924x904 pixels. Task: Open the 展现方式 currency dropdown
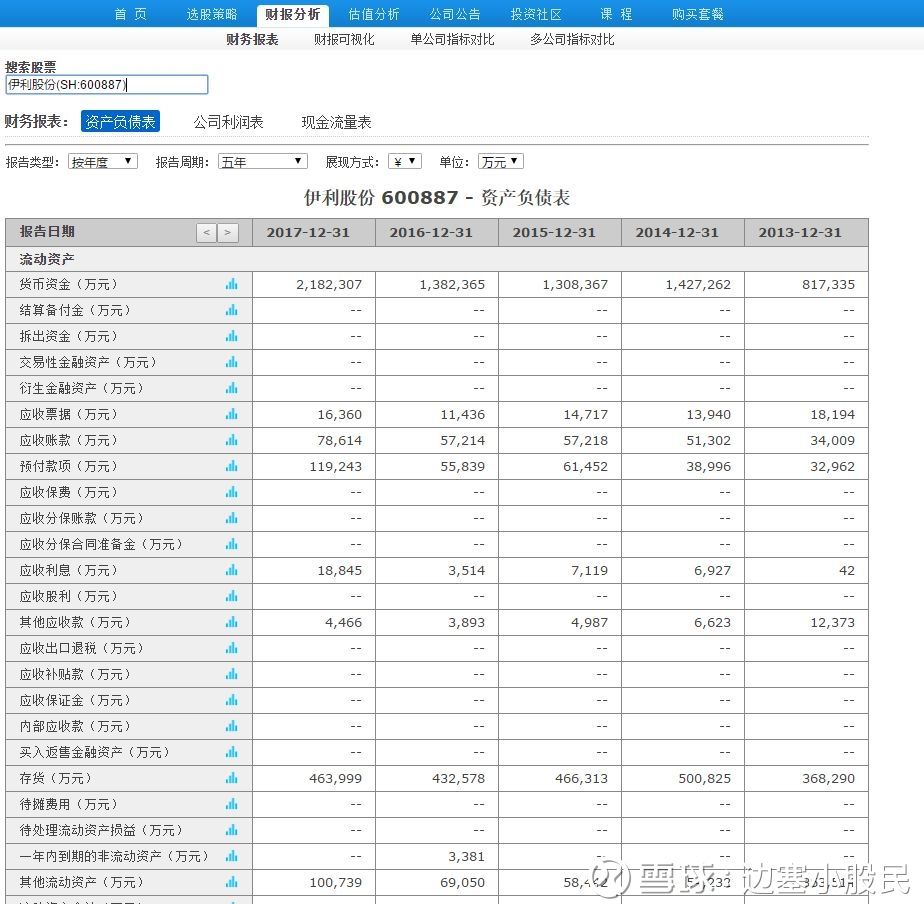[x=404, y=160]
